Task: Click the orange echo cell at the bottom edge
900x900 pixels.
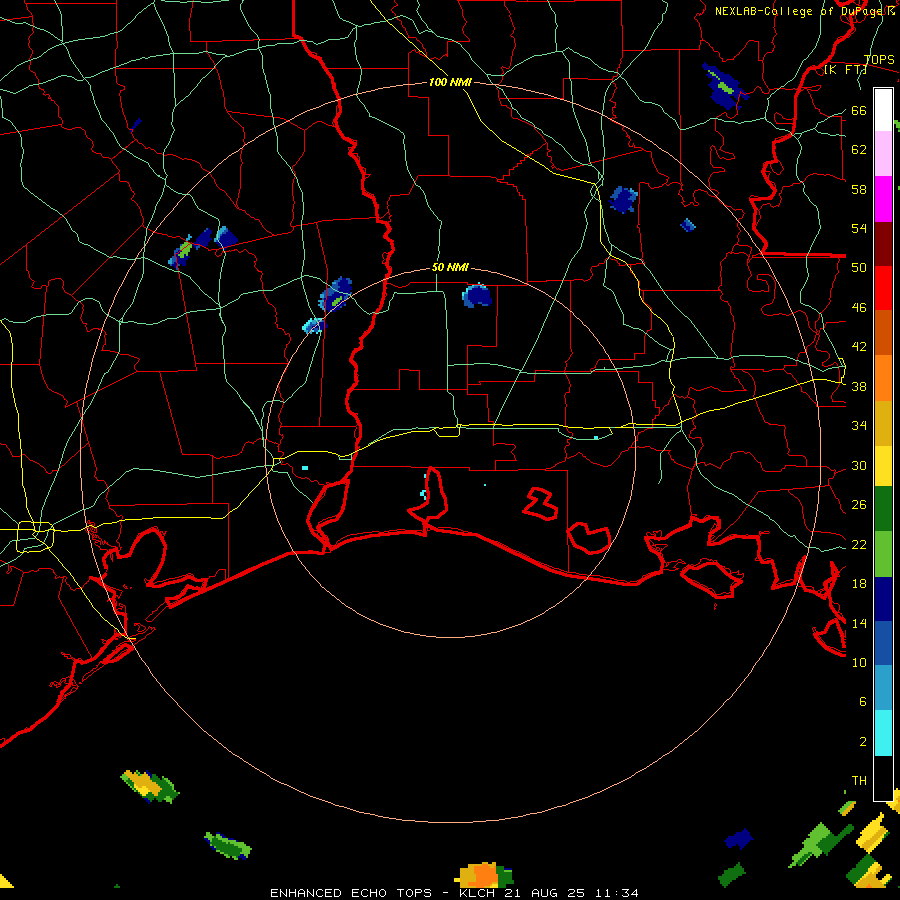Action: coord(484,875)
